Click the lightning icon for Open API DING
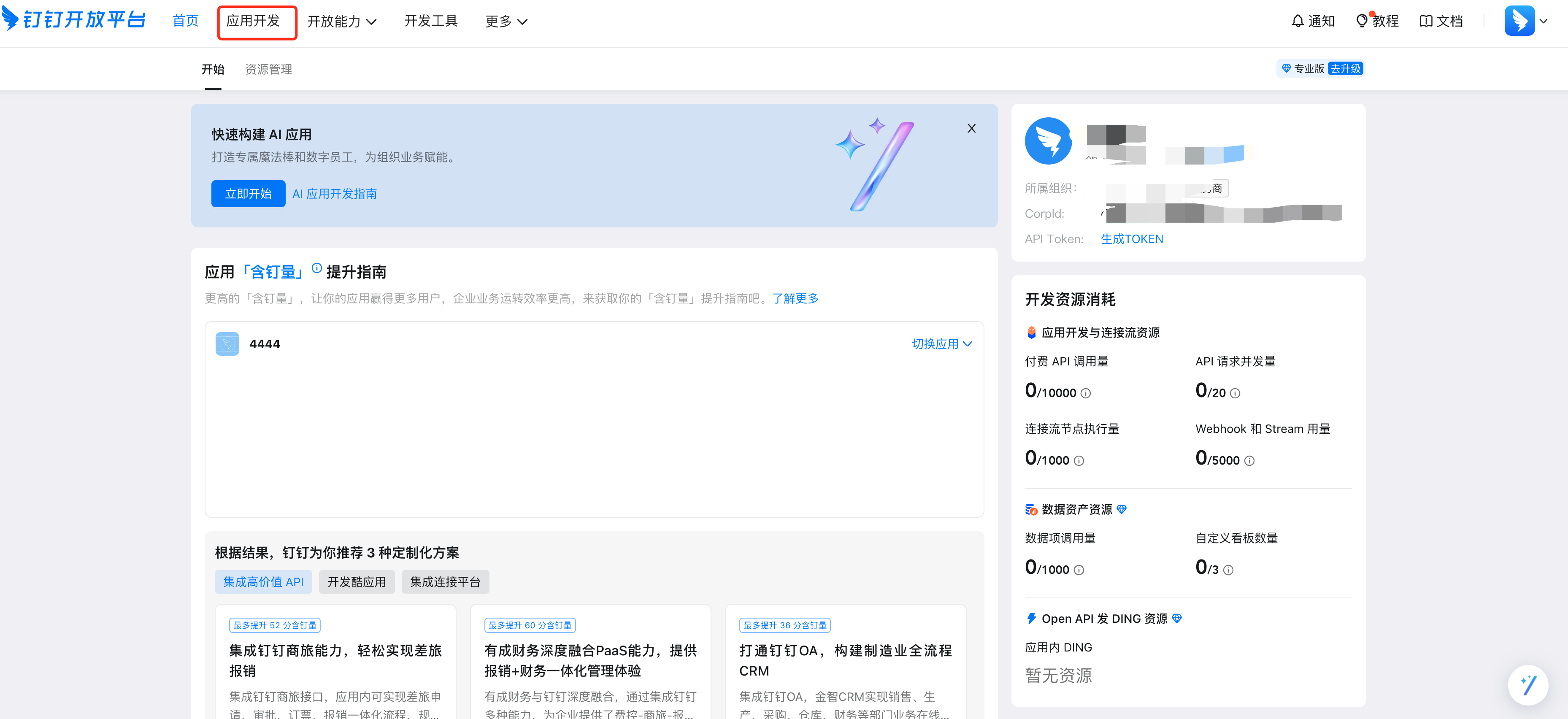The image size is (1568, 719). click(x=1031, y=619)
